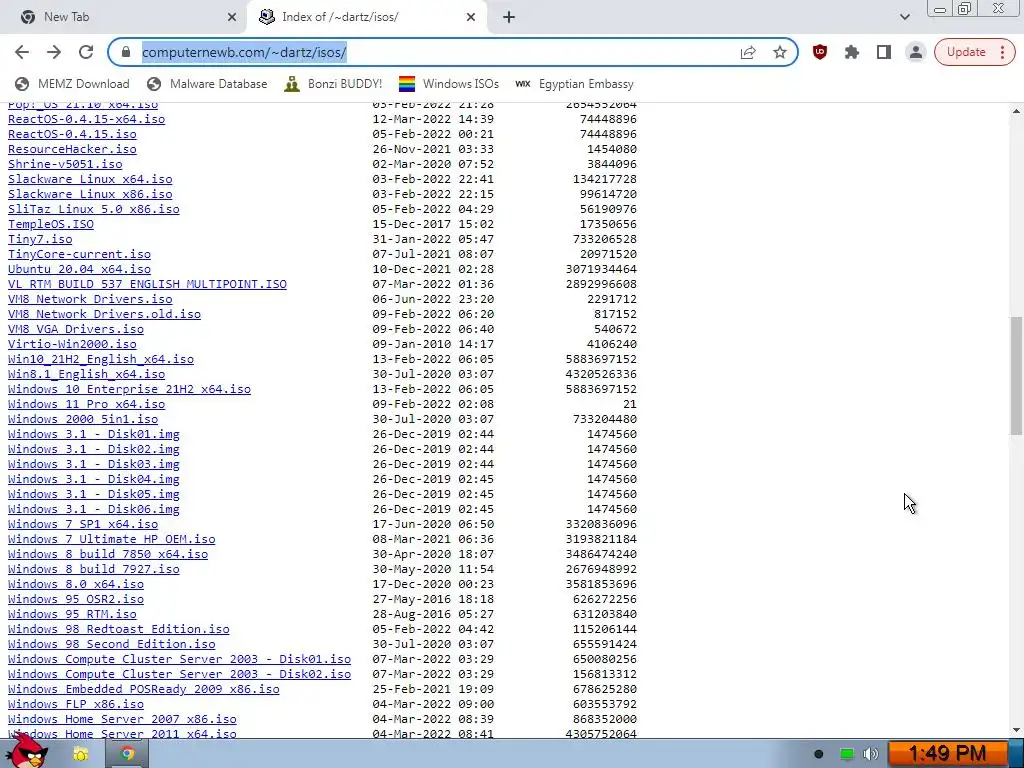Click the page vertical scrollbar thumb
This screenshot has width=1024, height=768.
pyautogui.click(x=1016, y=376)
